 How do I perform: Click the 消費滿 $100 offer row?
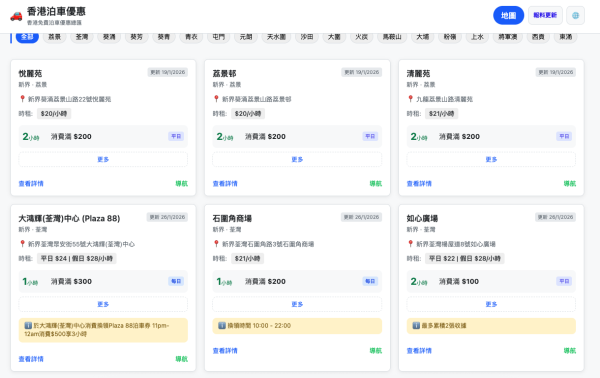[x=491, y=282]
